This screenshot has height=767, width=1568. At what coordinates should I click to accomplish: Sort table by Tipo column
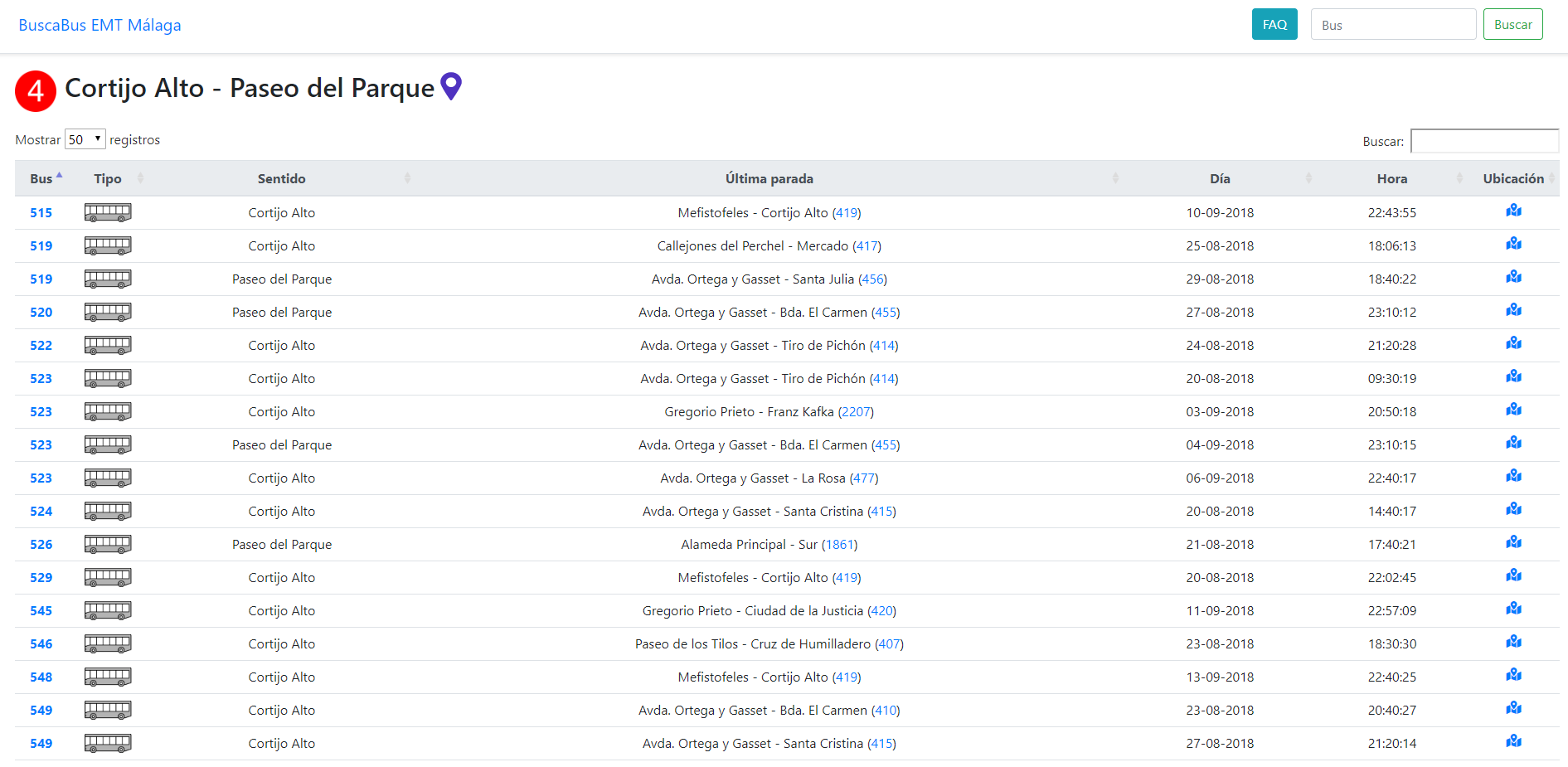point(108,178)
